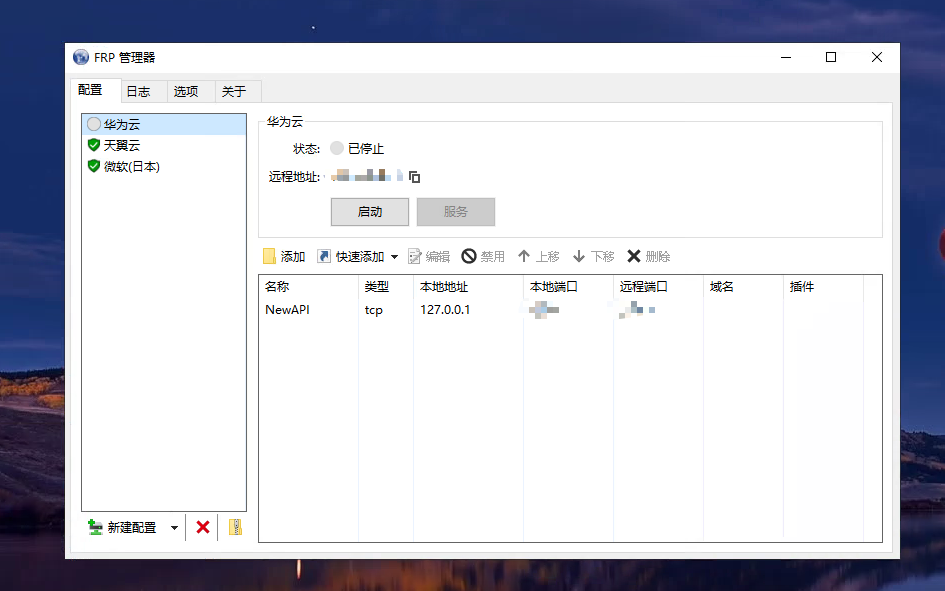
Task: Select the 华为云 configuration
Action: click(164, 124)
